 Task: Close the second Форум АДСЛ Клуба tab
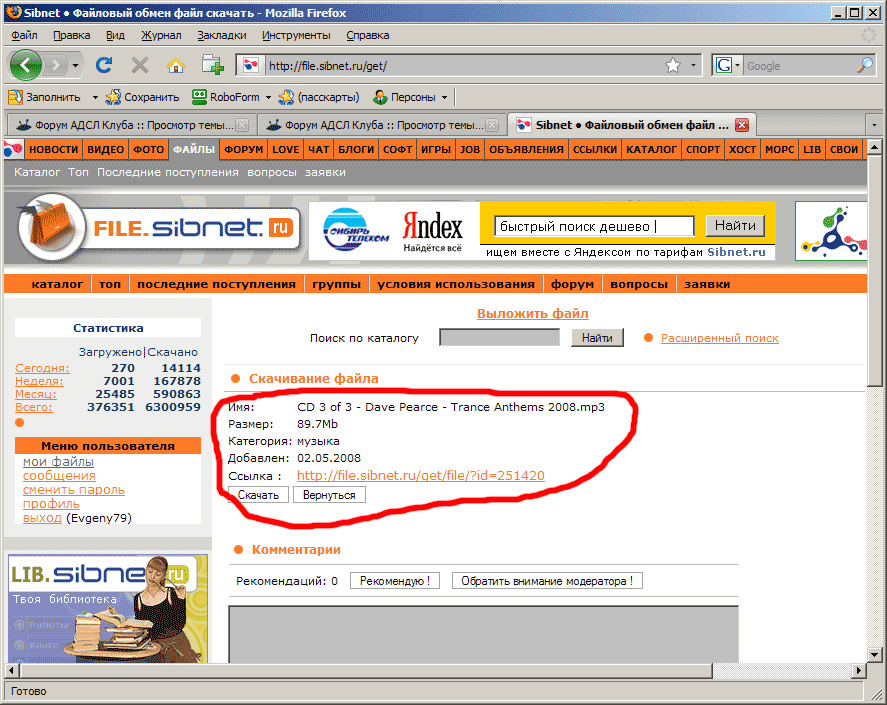(x=492, y=125)
